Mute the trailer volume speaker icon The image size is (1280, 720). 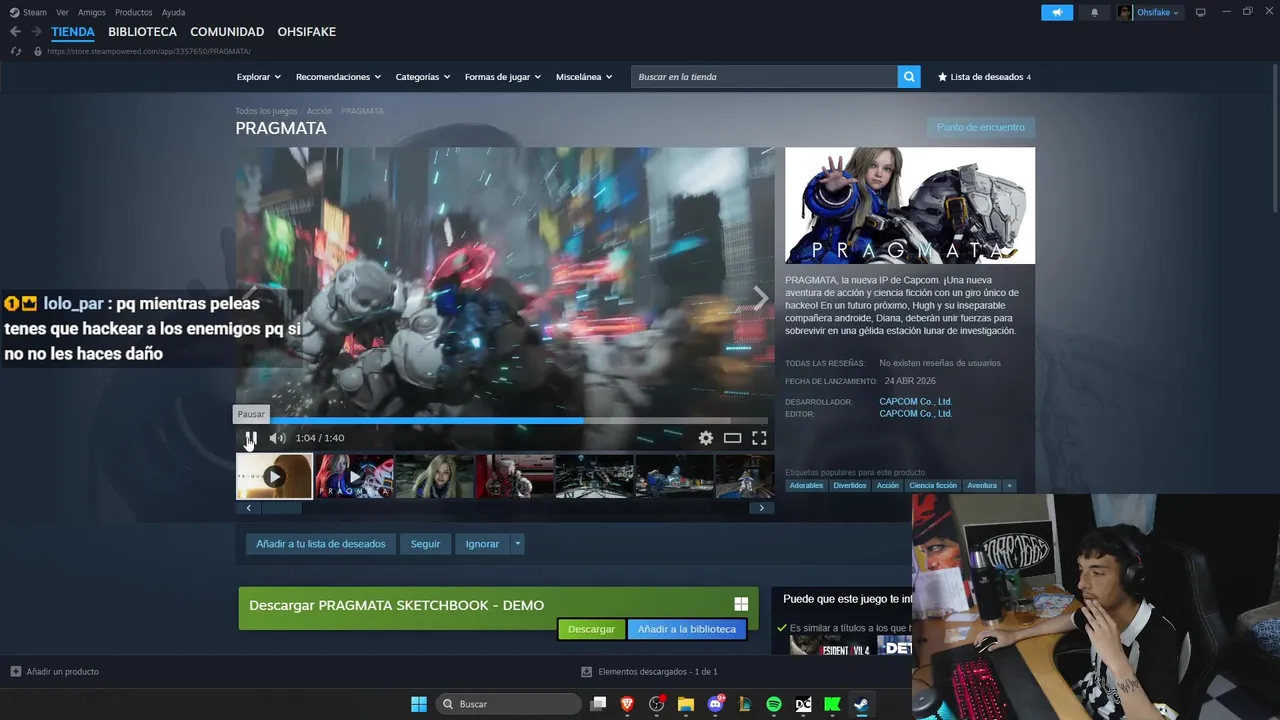click(277, 438)
